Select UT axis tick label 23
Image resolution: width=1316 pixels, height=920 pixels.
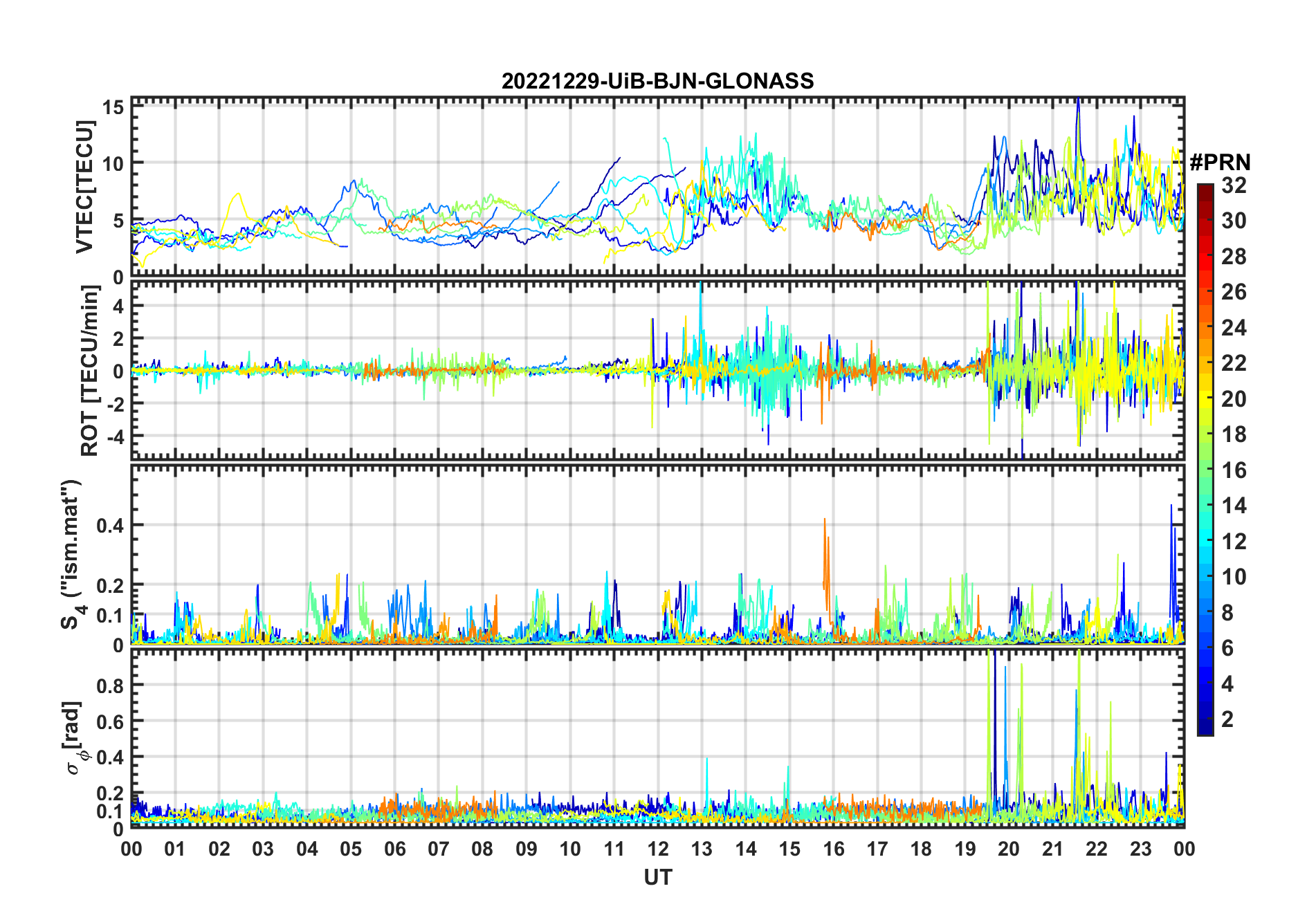click(x=1140, y=849)
